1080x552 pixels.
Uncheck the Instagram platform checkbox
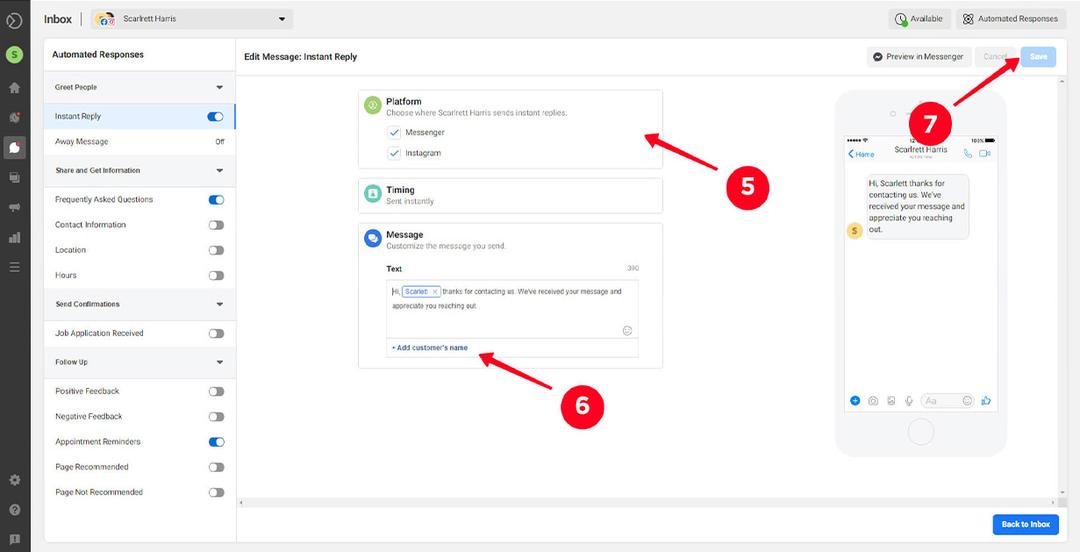[394, 153]
